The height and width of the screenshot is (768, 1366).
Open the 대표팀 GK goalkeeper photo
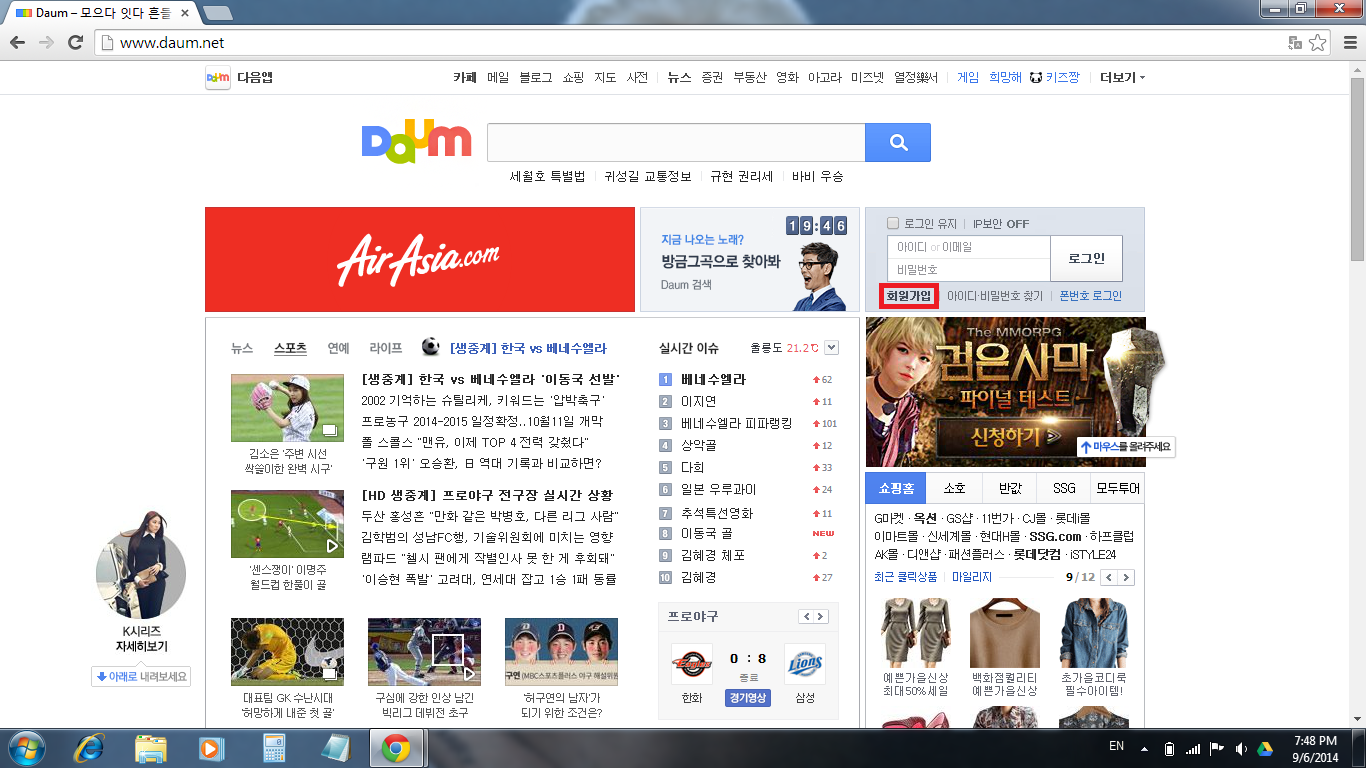pos(287,652)
